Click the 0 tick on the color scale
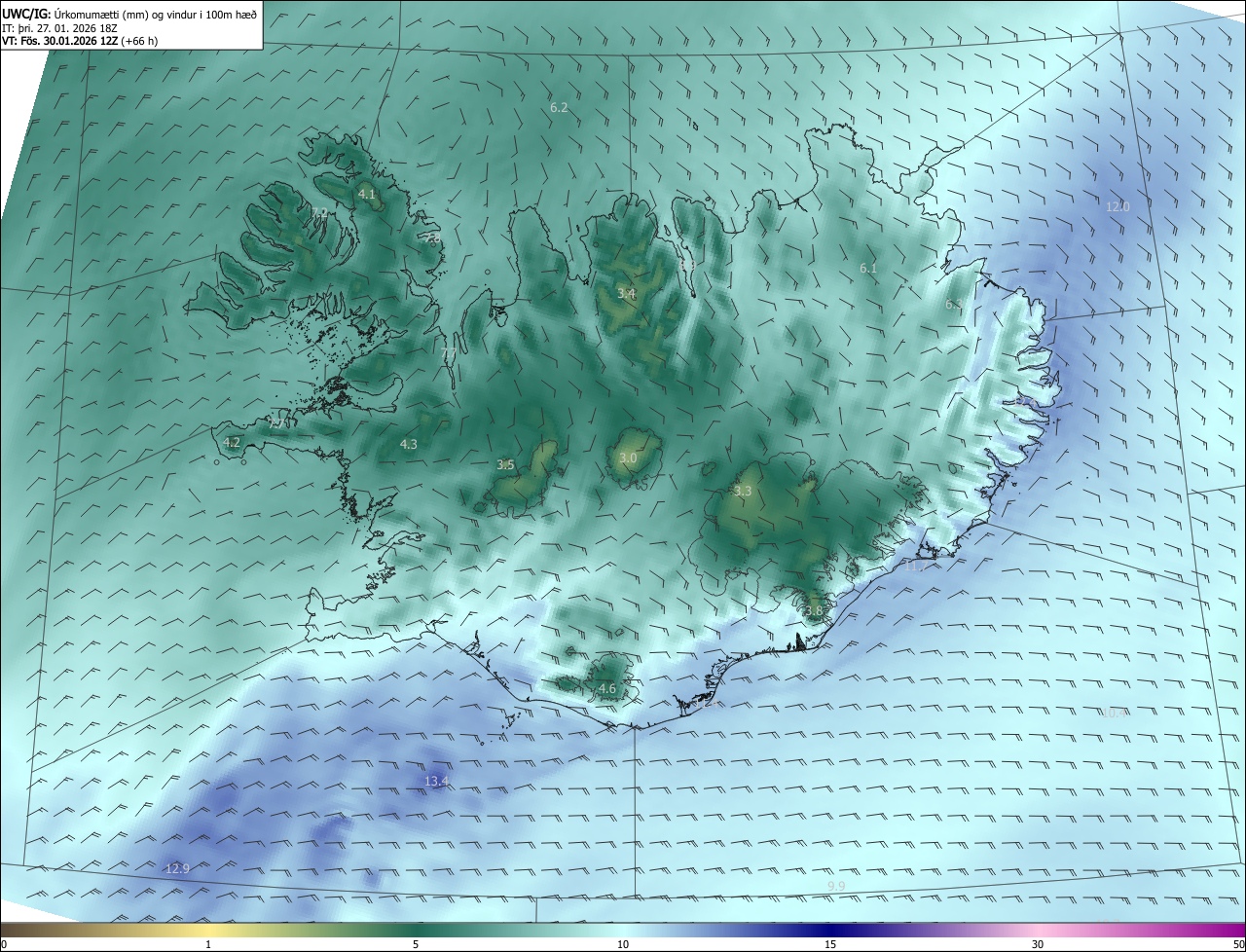Viewport: 1246px width, 952px height. (4, 944)
